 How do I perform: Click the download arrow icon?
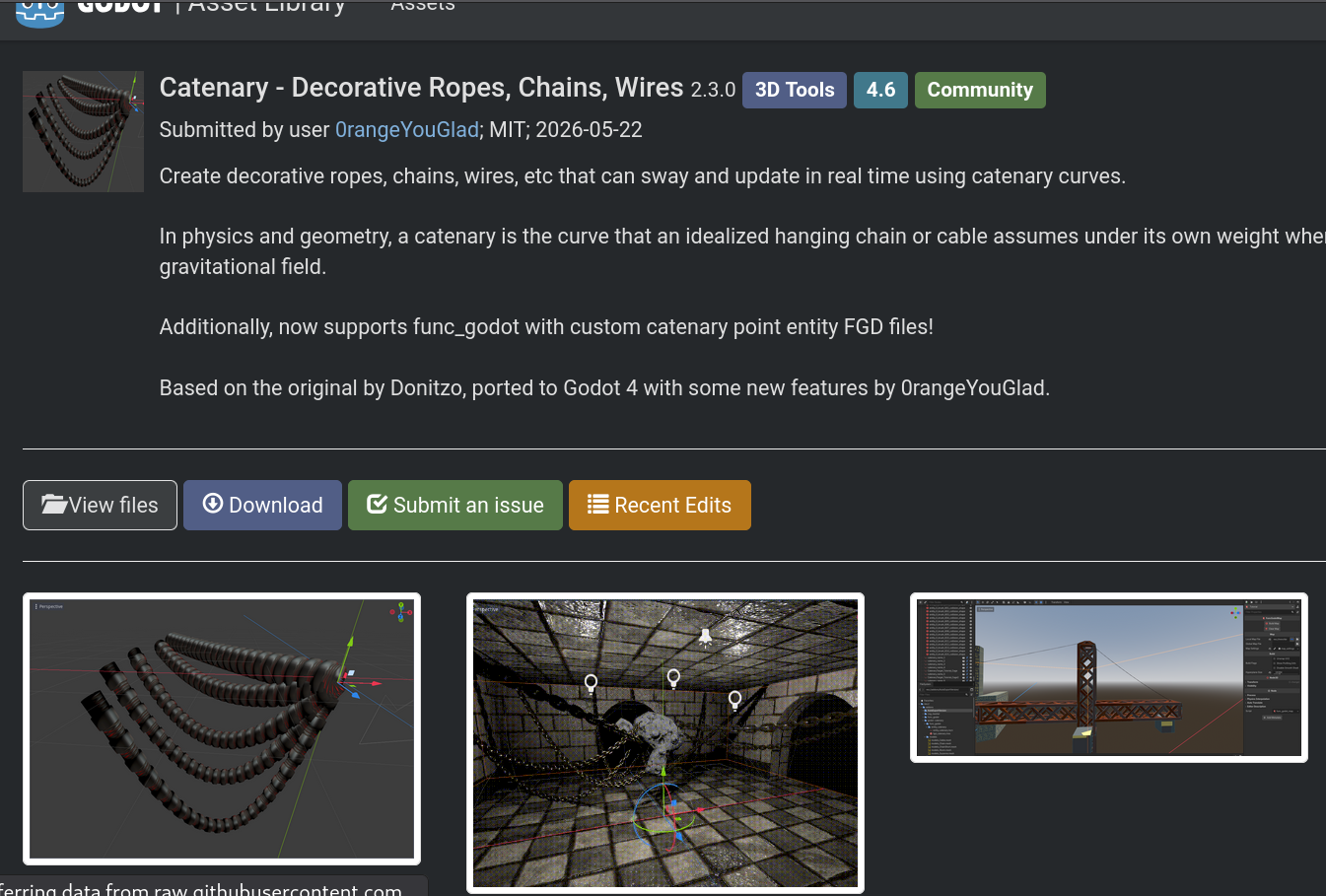point(213,504)
